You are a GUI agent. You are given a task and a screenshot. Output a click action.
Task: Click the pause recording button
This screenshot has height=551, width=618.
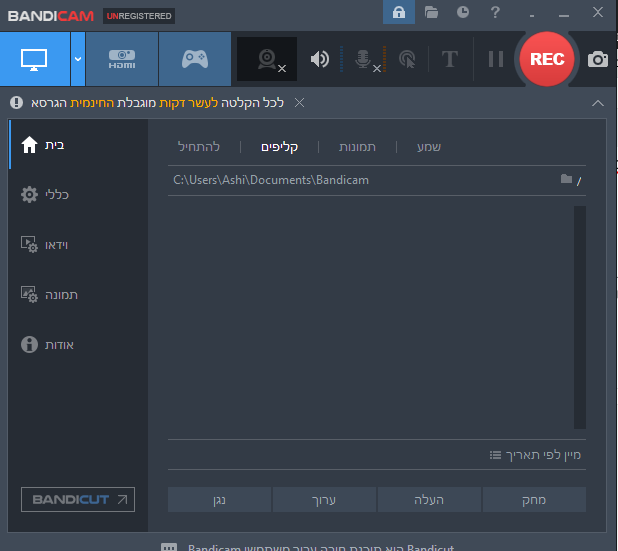pyautogui.click(x=496, y=59)
